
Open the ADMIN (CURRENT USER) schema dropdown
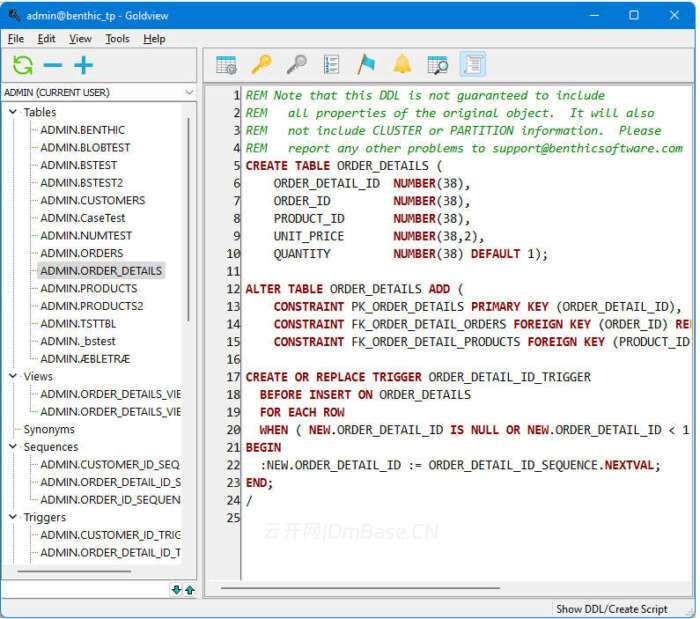(99, 92)
